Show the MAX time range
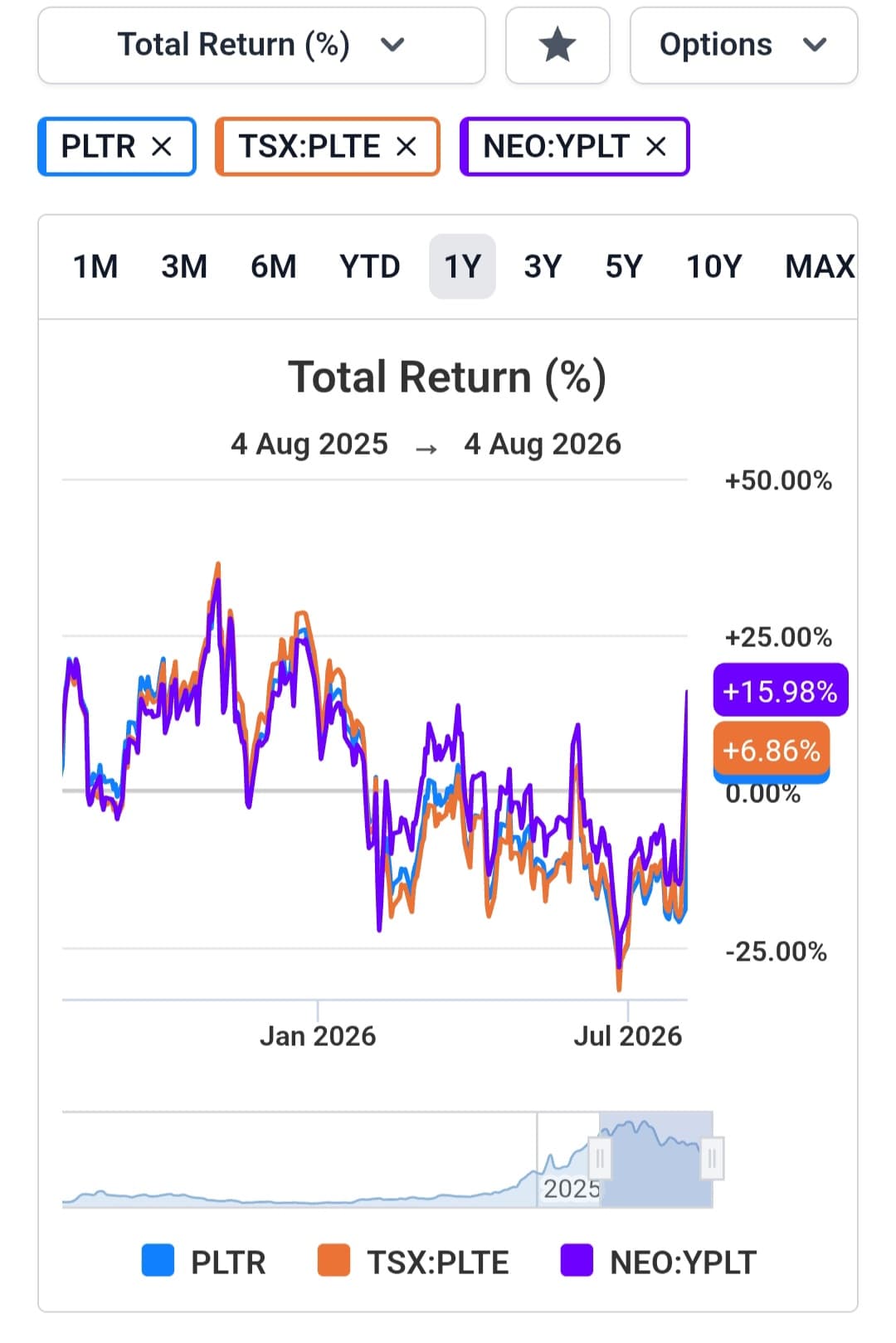 tap(820, 266)
